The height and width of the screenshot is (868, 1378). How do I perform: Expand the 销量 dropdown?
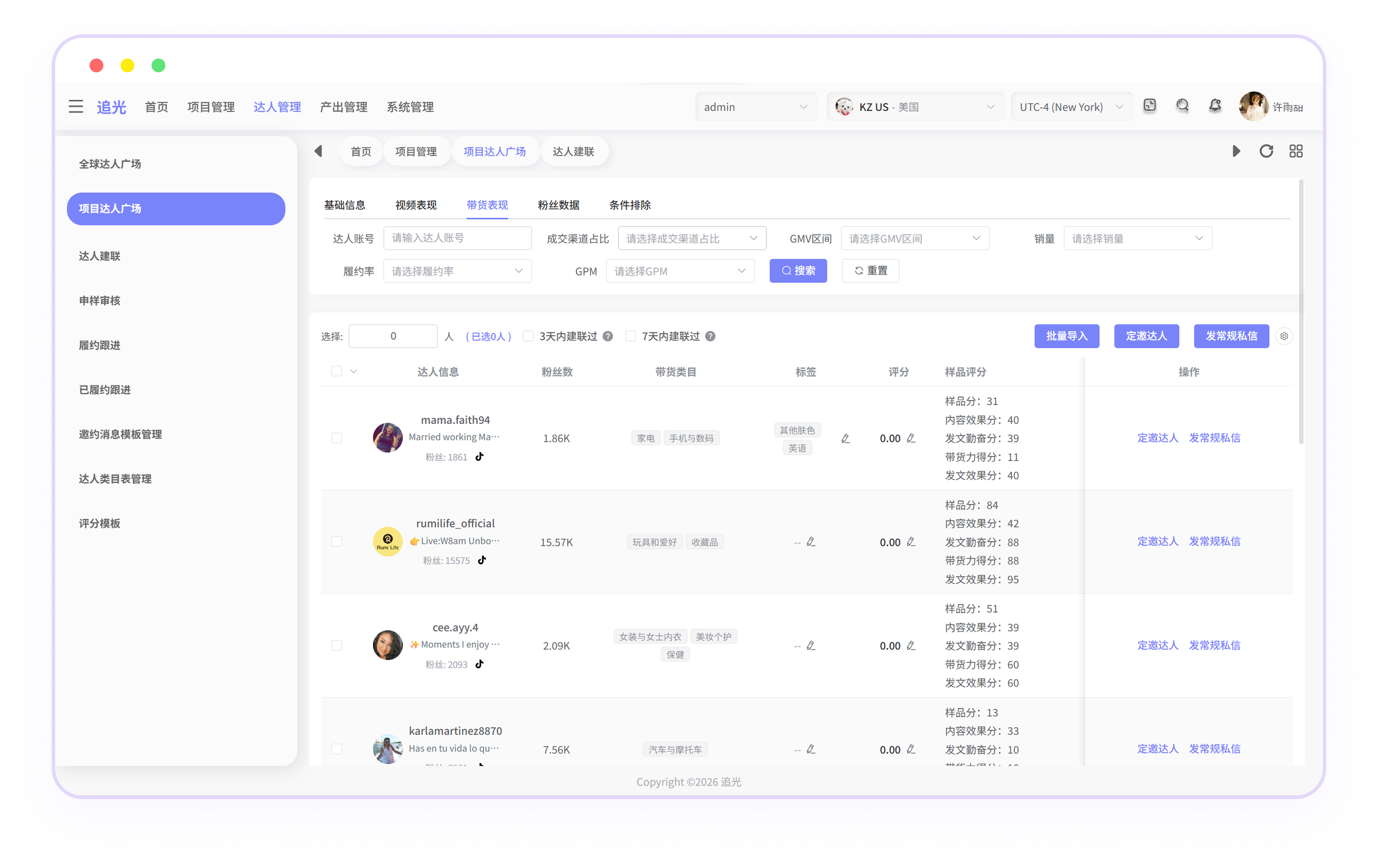[1138, 239]
